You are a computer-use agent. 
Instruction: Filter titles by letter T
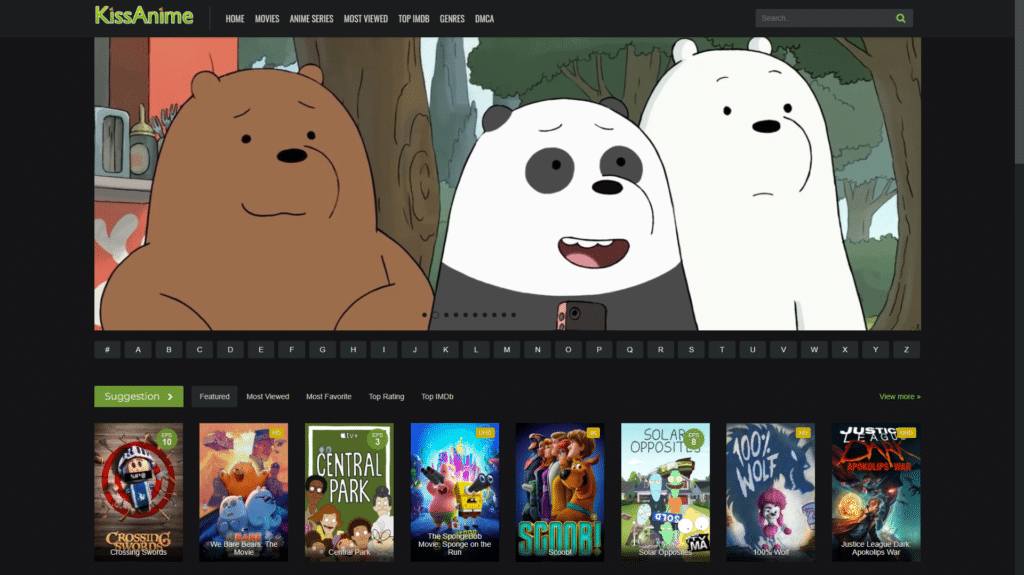(722, 350)
